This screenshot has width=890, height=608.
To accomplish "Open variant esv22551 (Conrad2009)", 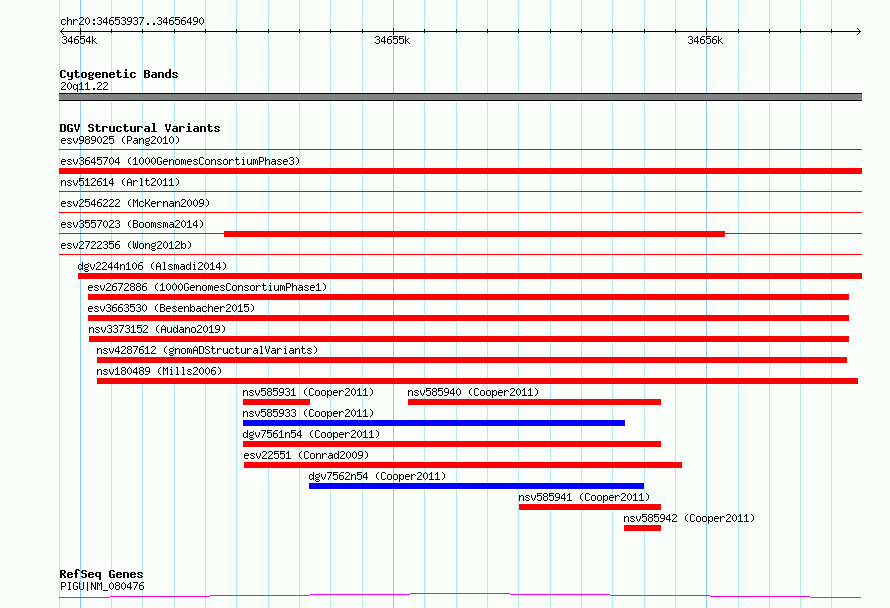I will point(306,455).
